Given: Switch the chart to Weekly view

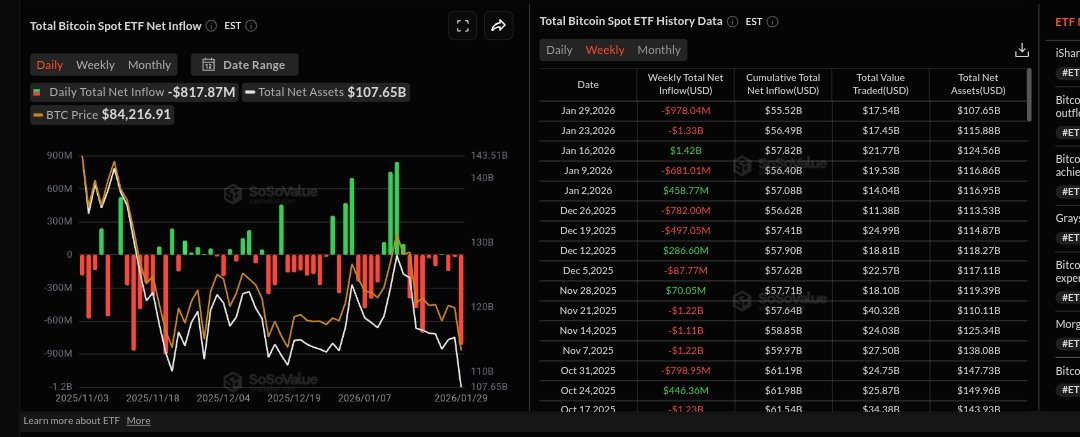Looking at the screenshot, I should (x=96, y=65).
